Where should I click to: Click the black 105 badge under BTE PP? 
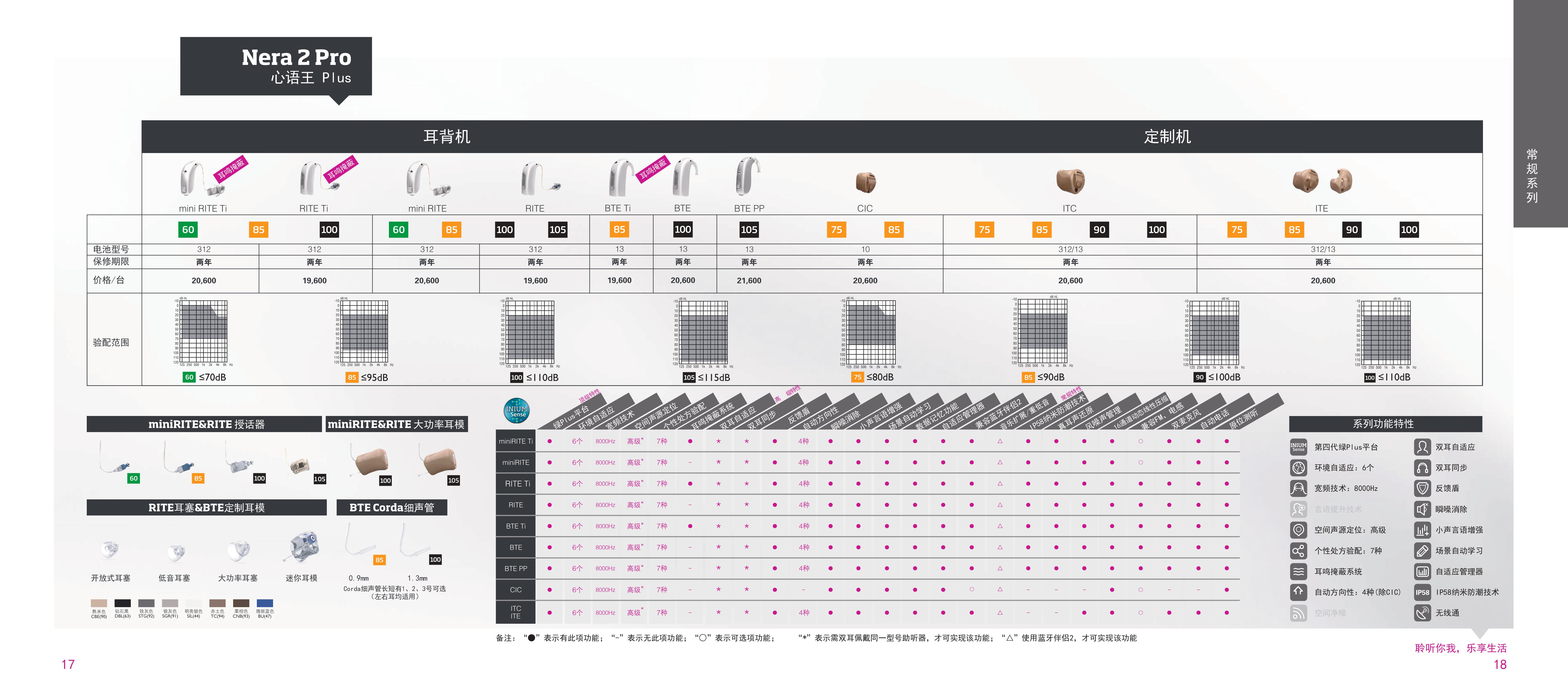click(x=749, y=229)
